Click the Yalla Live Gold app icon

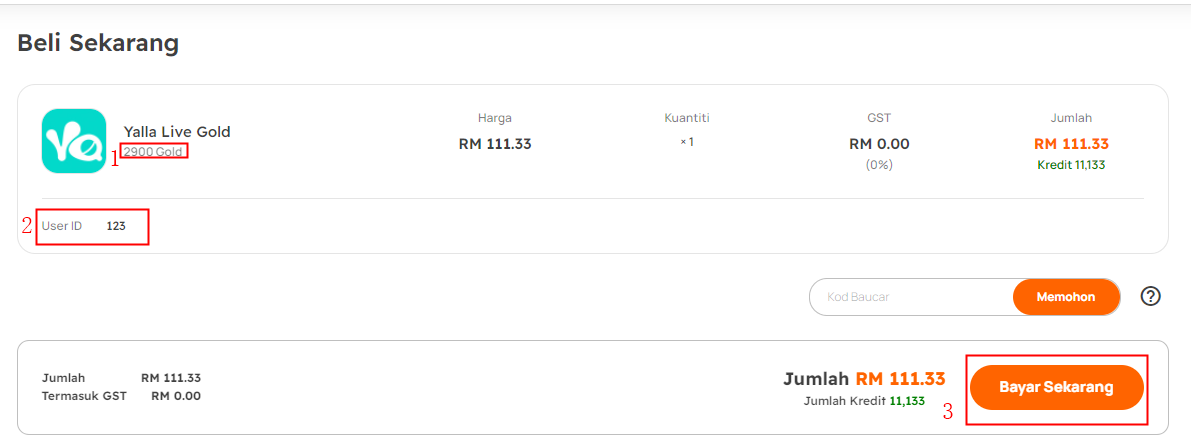(74, 141)
